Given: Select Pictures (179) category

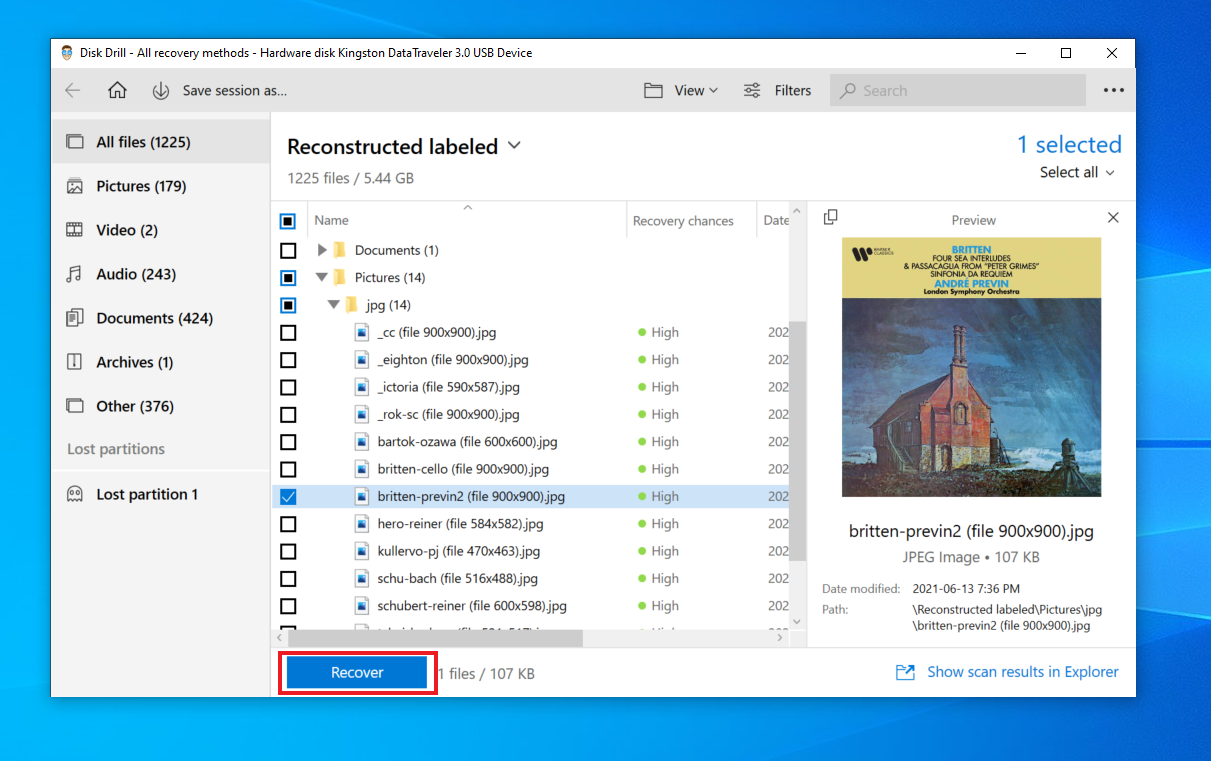Looking at the screenshot, I should [160, 186].
